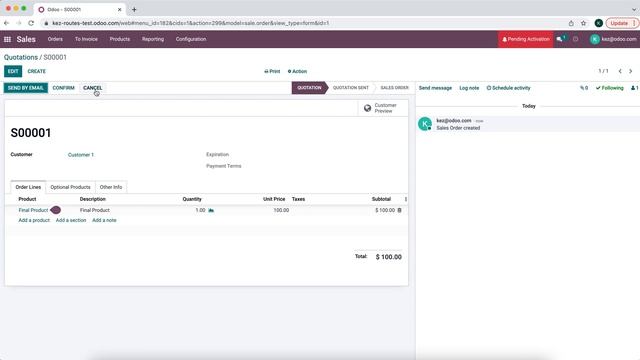Image resolution: width=640 pixels, height=360 pixels.
Task: Click the Sales app title
Action: pos(26,39)
